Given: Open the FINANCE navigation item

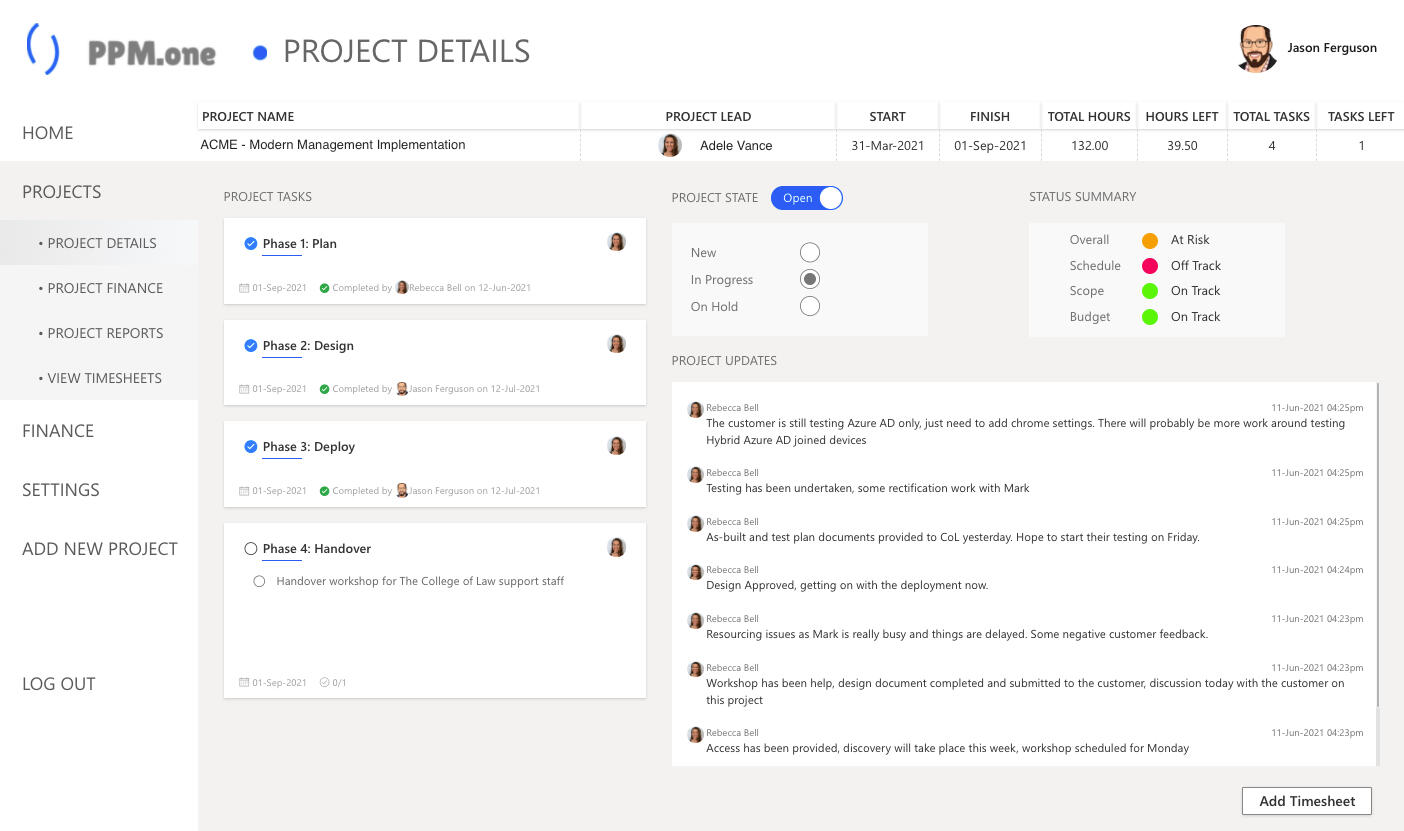Looking at the screenshot, I should 58,431.
